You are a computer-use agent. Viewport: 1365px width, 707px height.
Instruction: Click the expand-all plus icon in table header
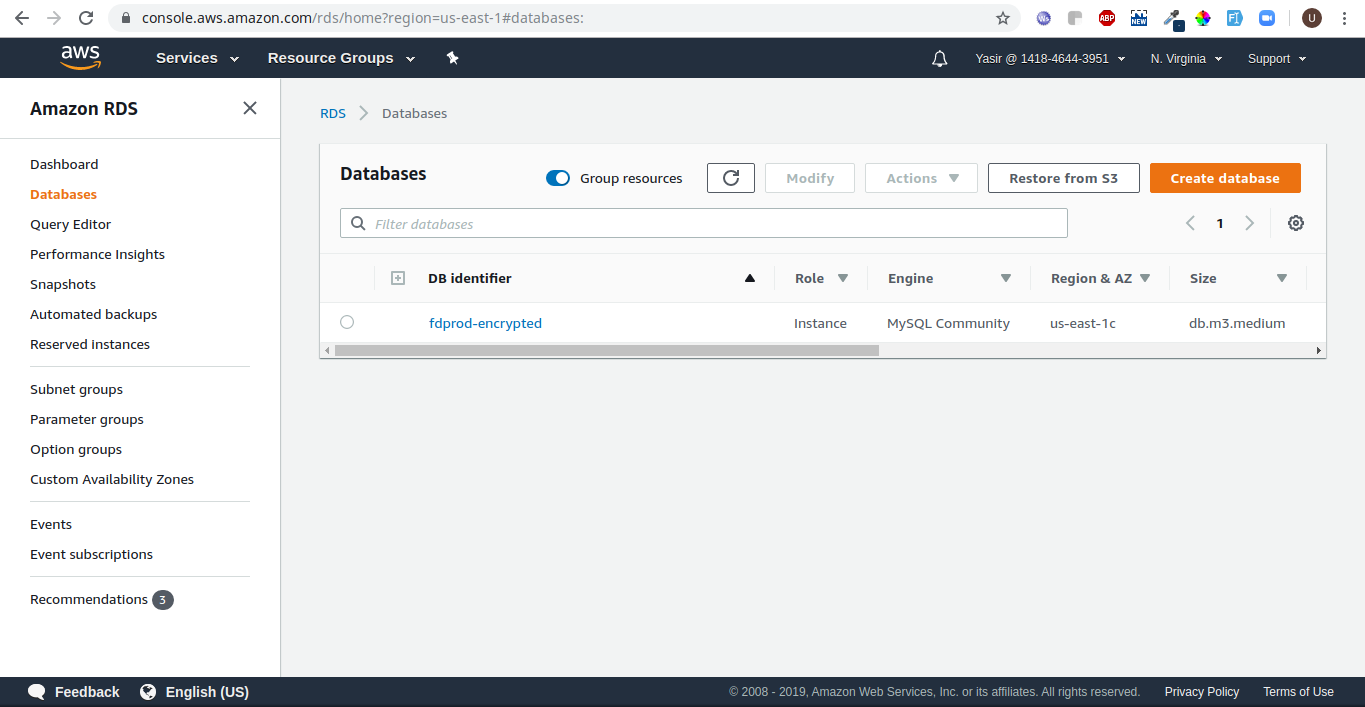pyautogui.click(x=397, y=278)
